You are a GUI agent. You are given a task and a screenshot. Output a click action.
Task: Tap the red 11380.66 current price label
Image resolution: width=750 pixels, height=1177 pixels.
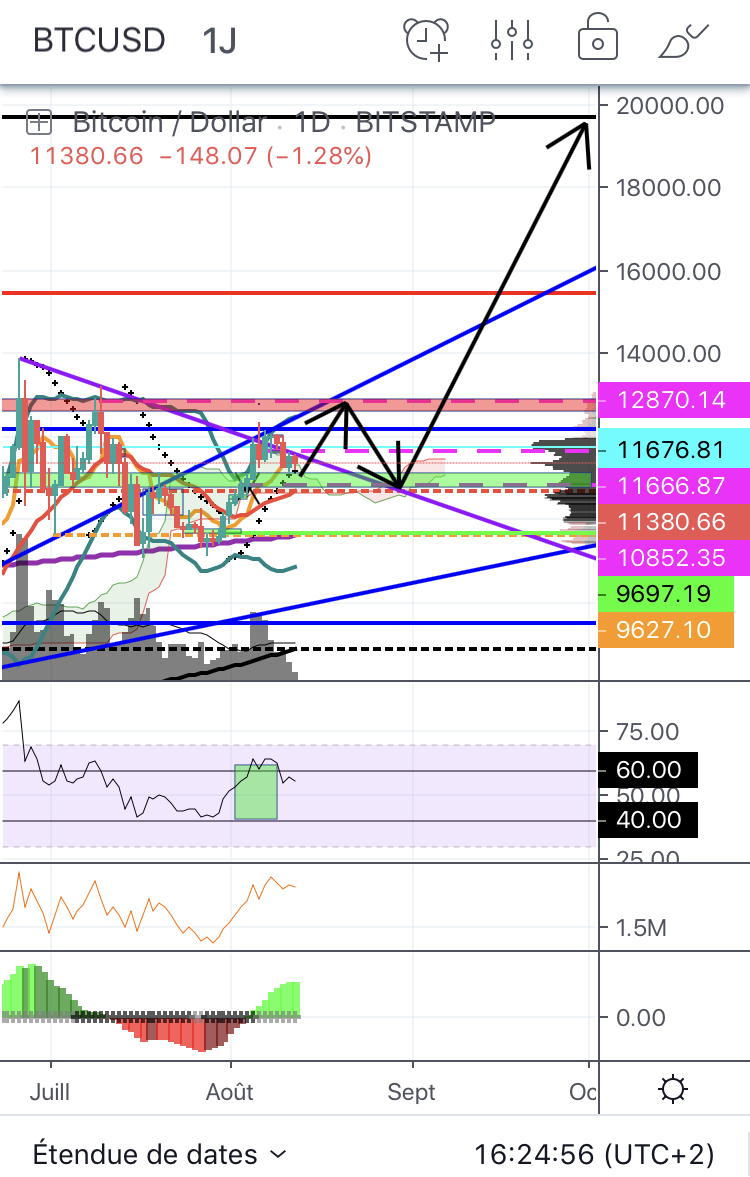coord(672,521)
